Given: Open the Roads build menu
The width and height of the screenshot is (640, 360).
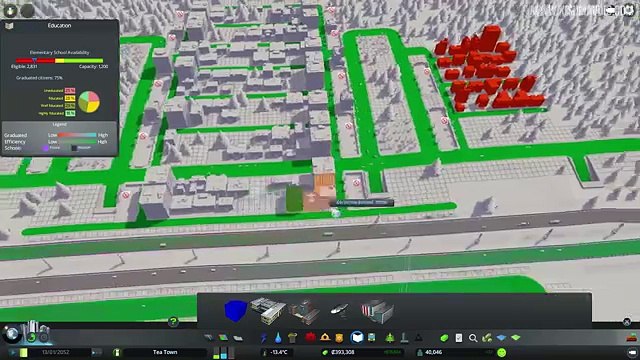Looking at the screenshot, I should [x=209, y=338].
